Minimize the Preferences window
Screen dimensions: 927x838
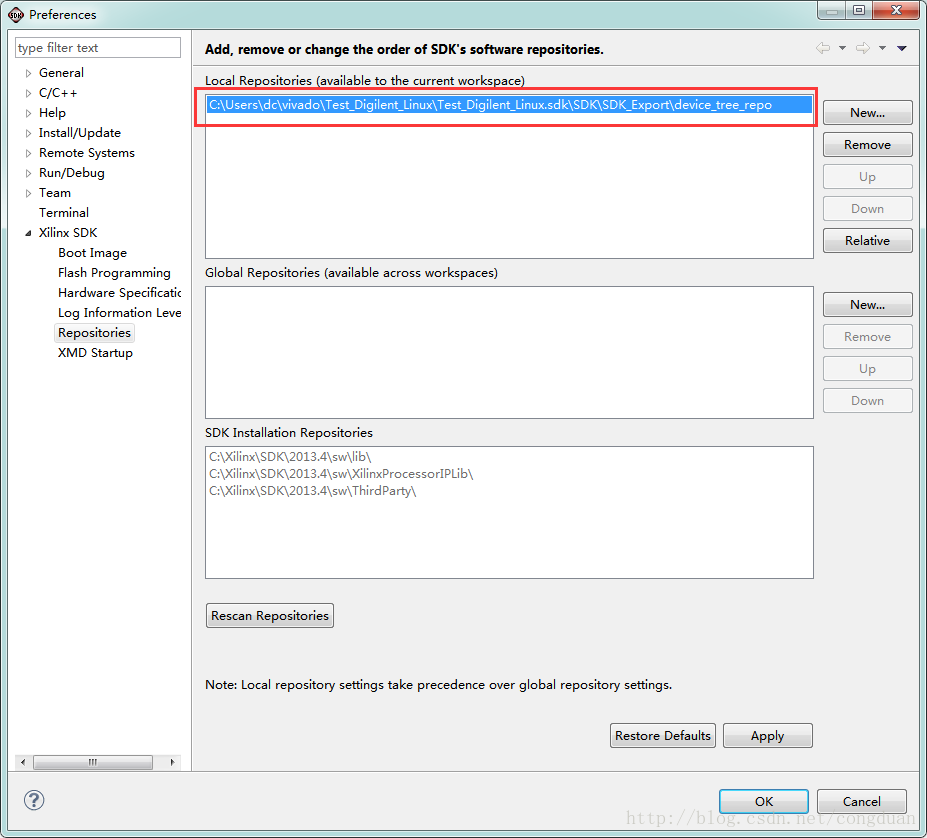(x=832, y=10)
